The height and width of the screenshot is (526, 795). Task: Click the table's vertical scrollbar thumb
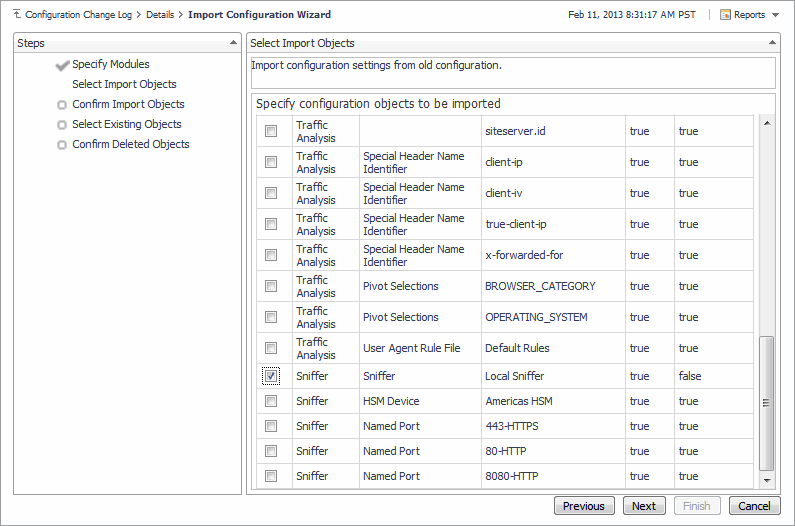767,400
